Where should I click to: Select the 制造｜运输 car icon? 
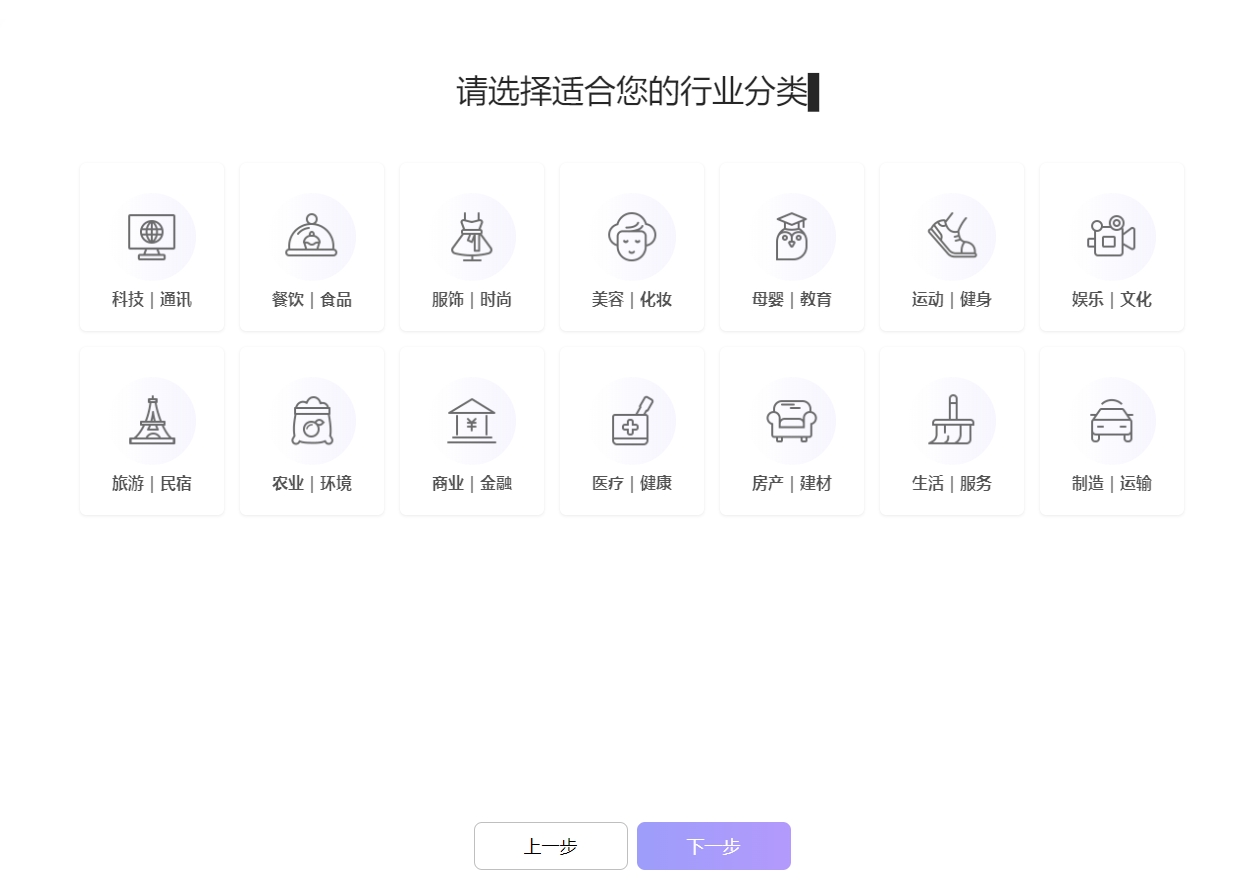(1112, 421)
